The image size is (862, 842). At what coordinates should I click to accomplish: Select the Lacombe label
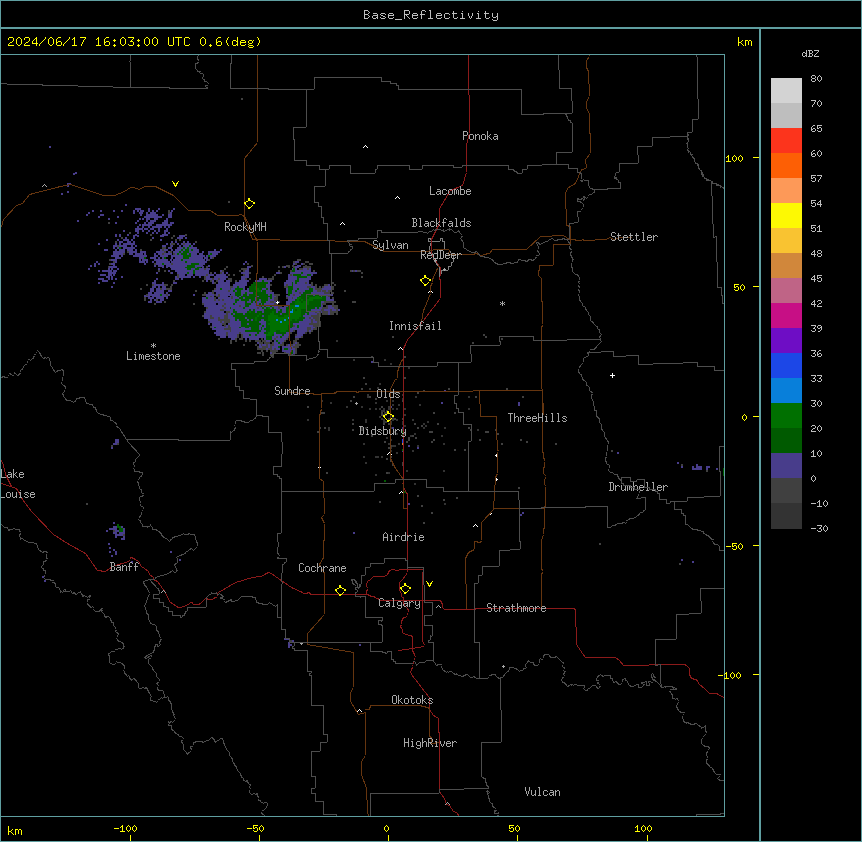point(450,191)
